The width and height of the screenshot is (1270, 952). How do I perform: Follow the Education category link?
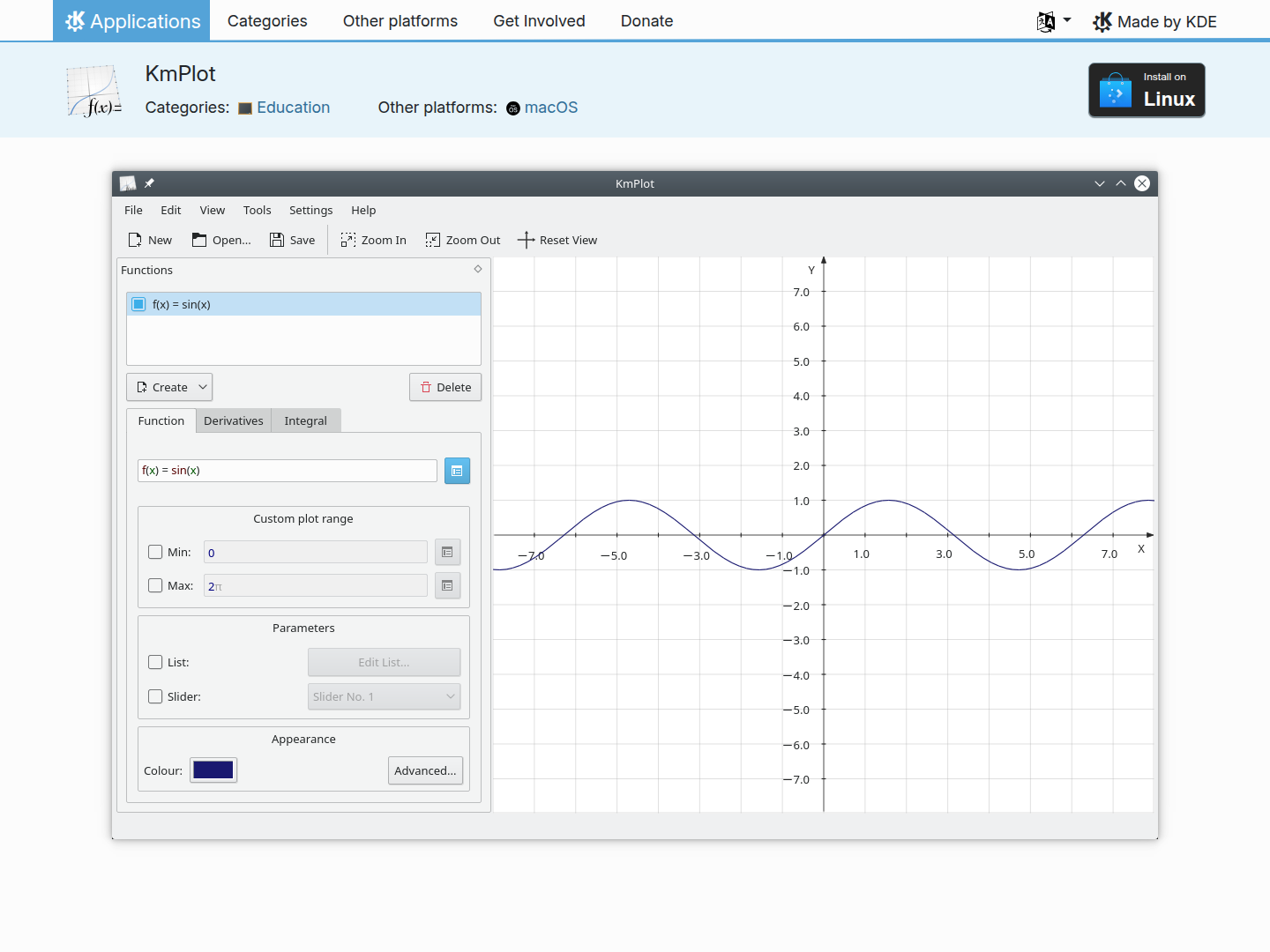pyautogui.click(x=294, y=108)
